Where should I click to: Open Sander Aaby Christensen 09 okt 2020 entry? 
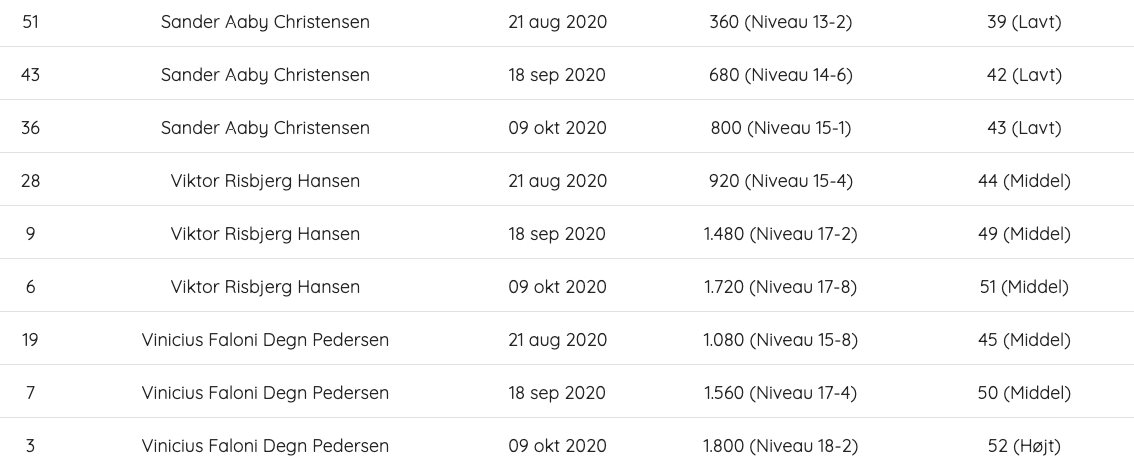567,126
